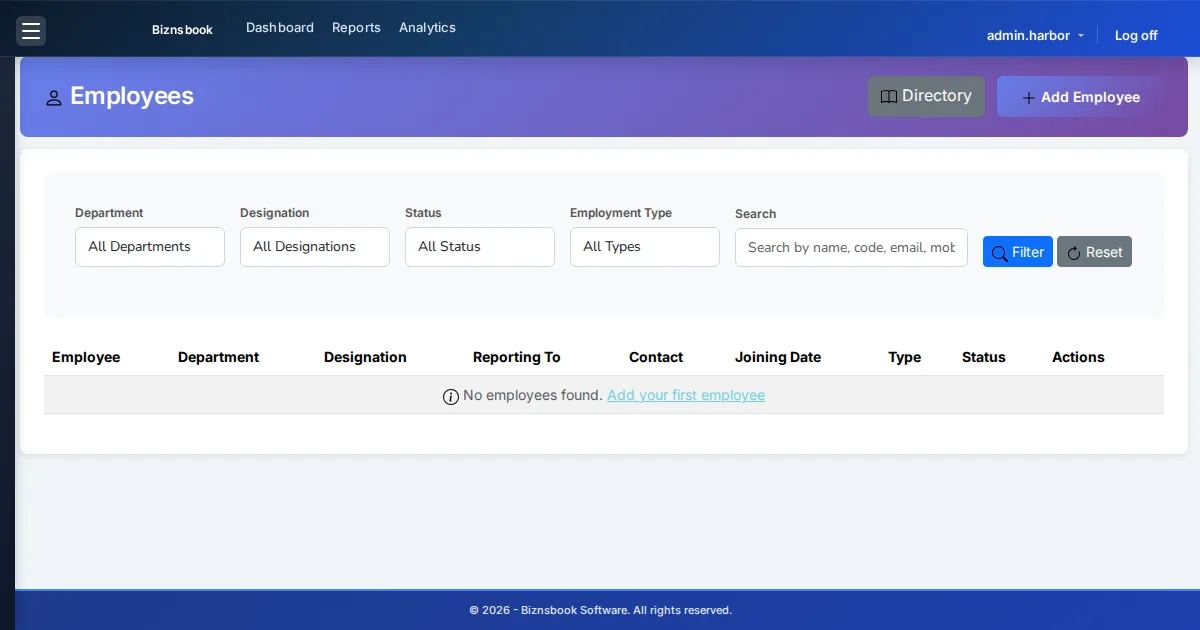This screenshot has height=630, width=1200.
Task: Reset the filters with Reset button
Action: [1094, 252]
